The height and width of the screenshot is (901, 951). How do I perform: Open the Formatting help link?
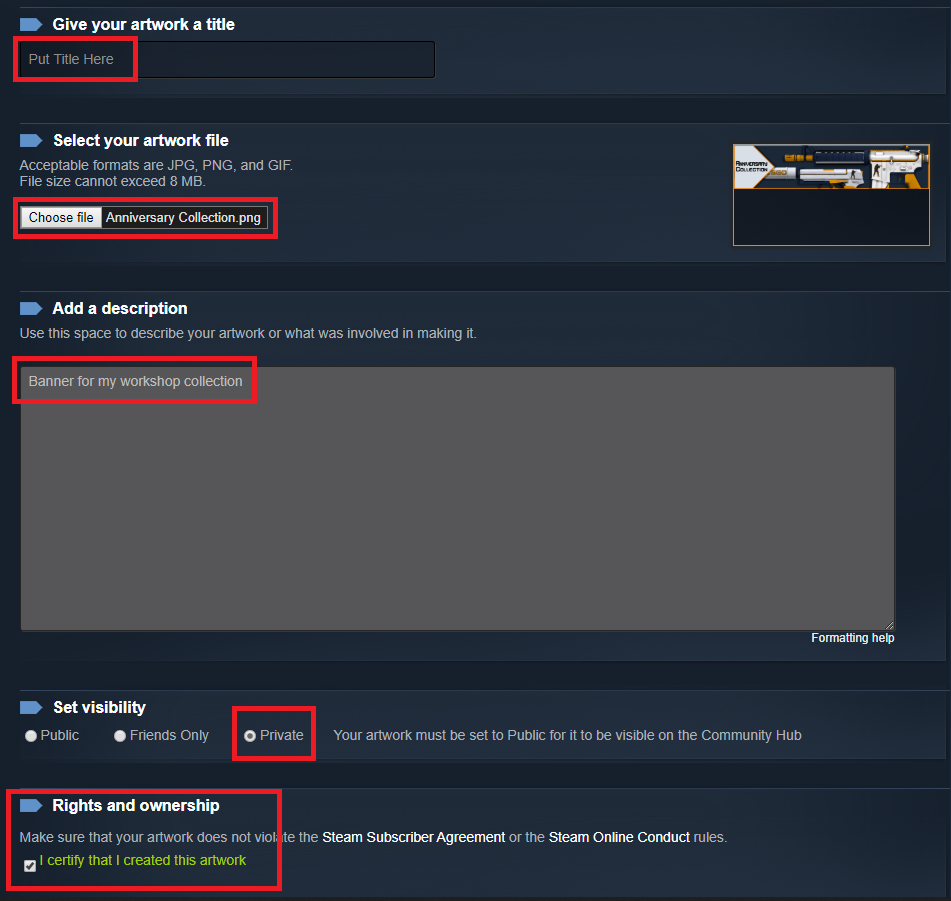pos(852,638)
